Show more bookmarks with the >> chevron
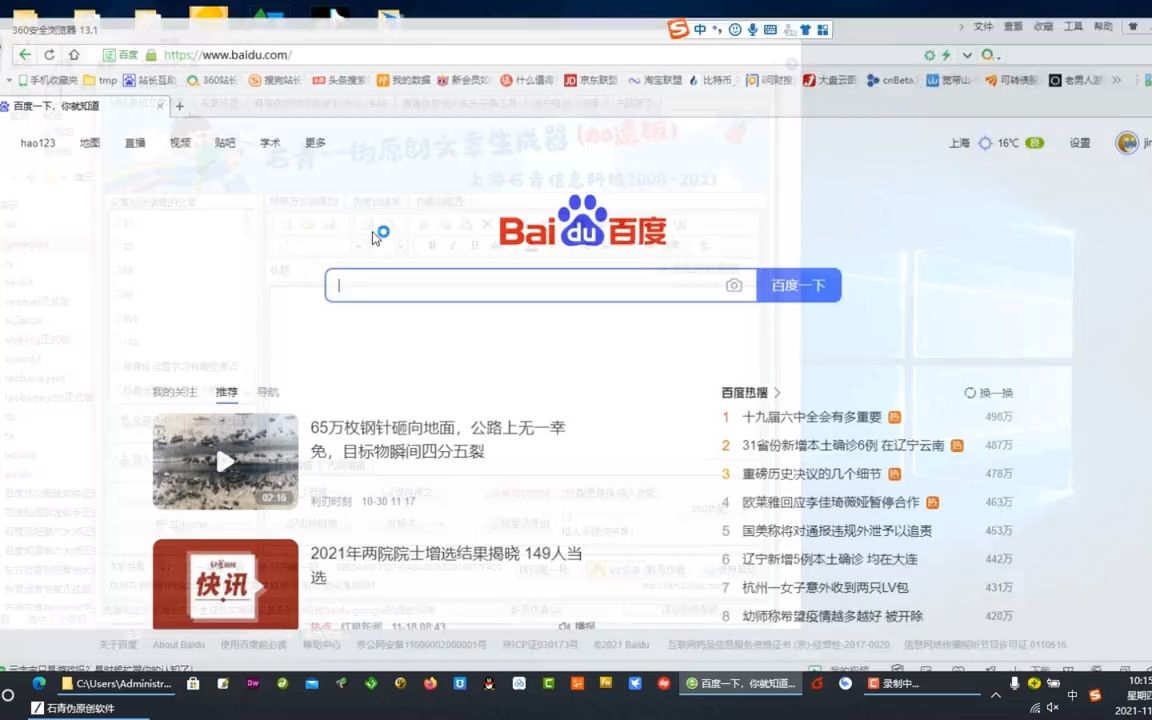 click(1116, 80)
